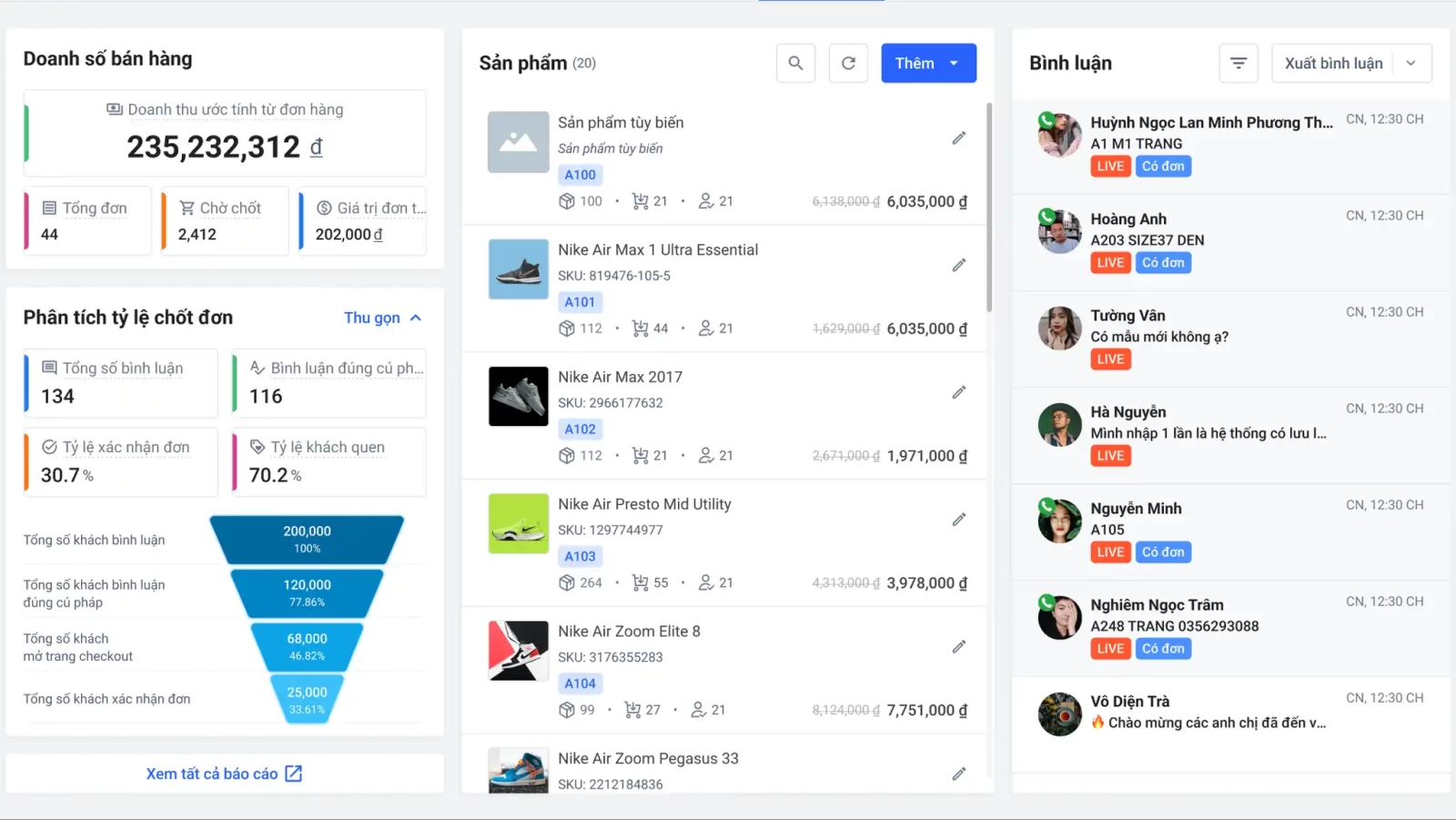Click the A104 product code tag
This screenshot has width=1456, height=820.
point(580,683)
